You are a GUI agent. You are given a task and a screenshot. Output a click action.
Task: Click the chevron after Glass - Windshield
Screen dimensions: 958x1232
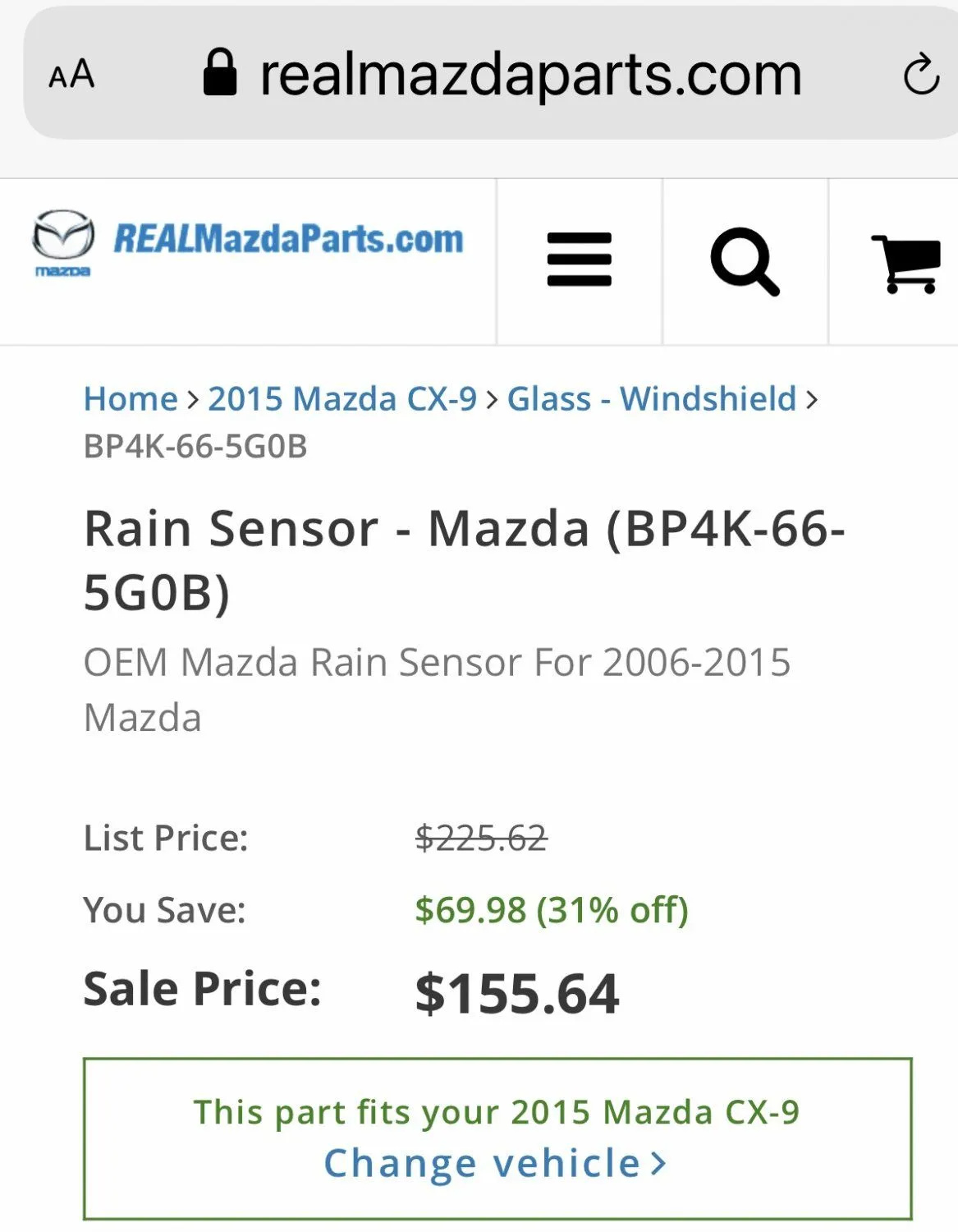[812, 400]
